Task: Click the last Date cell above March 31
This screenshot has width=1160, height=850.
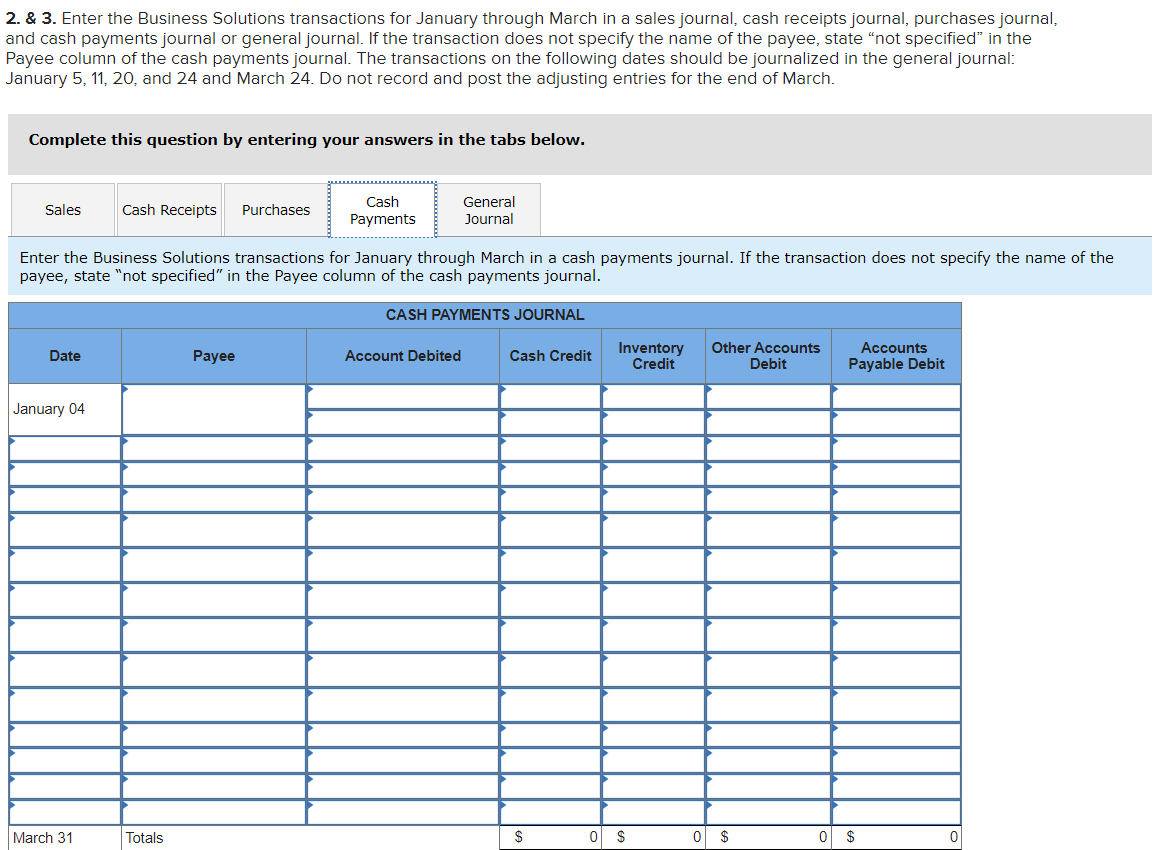Action: tap(65, 812)
